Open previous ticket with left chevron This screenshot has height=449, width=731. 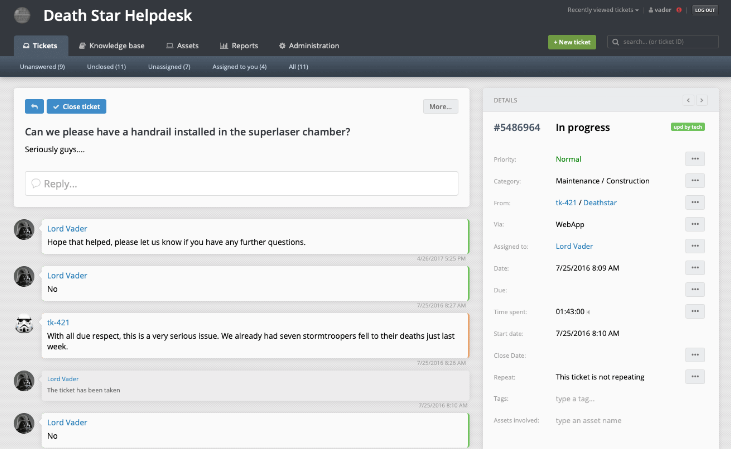[688, 100]
